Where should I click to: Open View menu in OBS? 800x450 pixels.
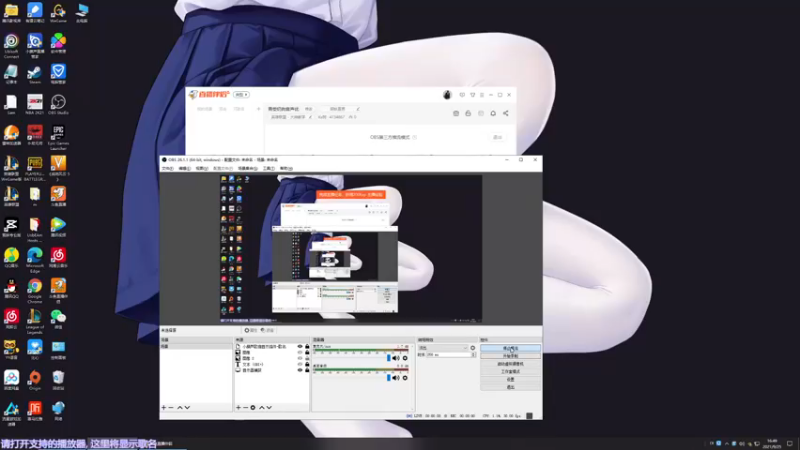point(202,168)
